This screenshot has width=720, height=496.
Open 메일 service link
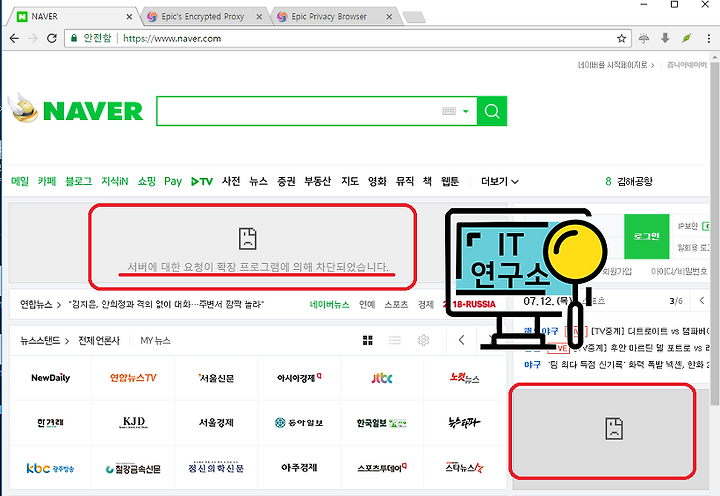[x=20, y=181]
